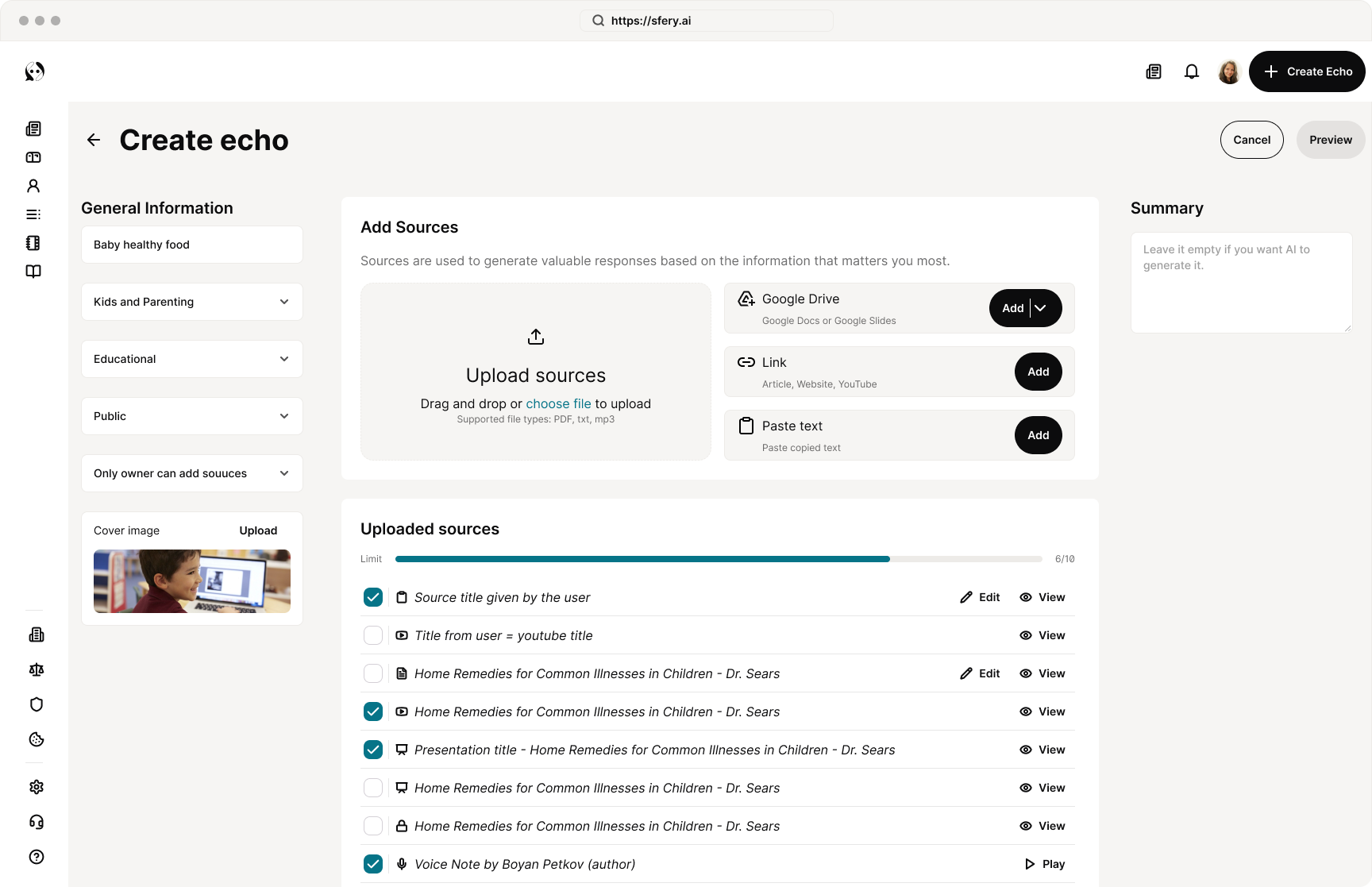Screen dimensions: 1372x887
Task: Open the profile person icon in sidebar
Action: (33, 186)
